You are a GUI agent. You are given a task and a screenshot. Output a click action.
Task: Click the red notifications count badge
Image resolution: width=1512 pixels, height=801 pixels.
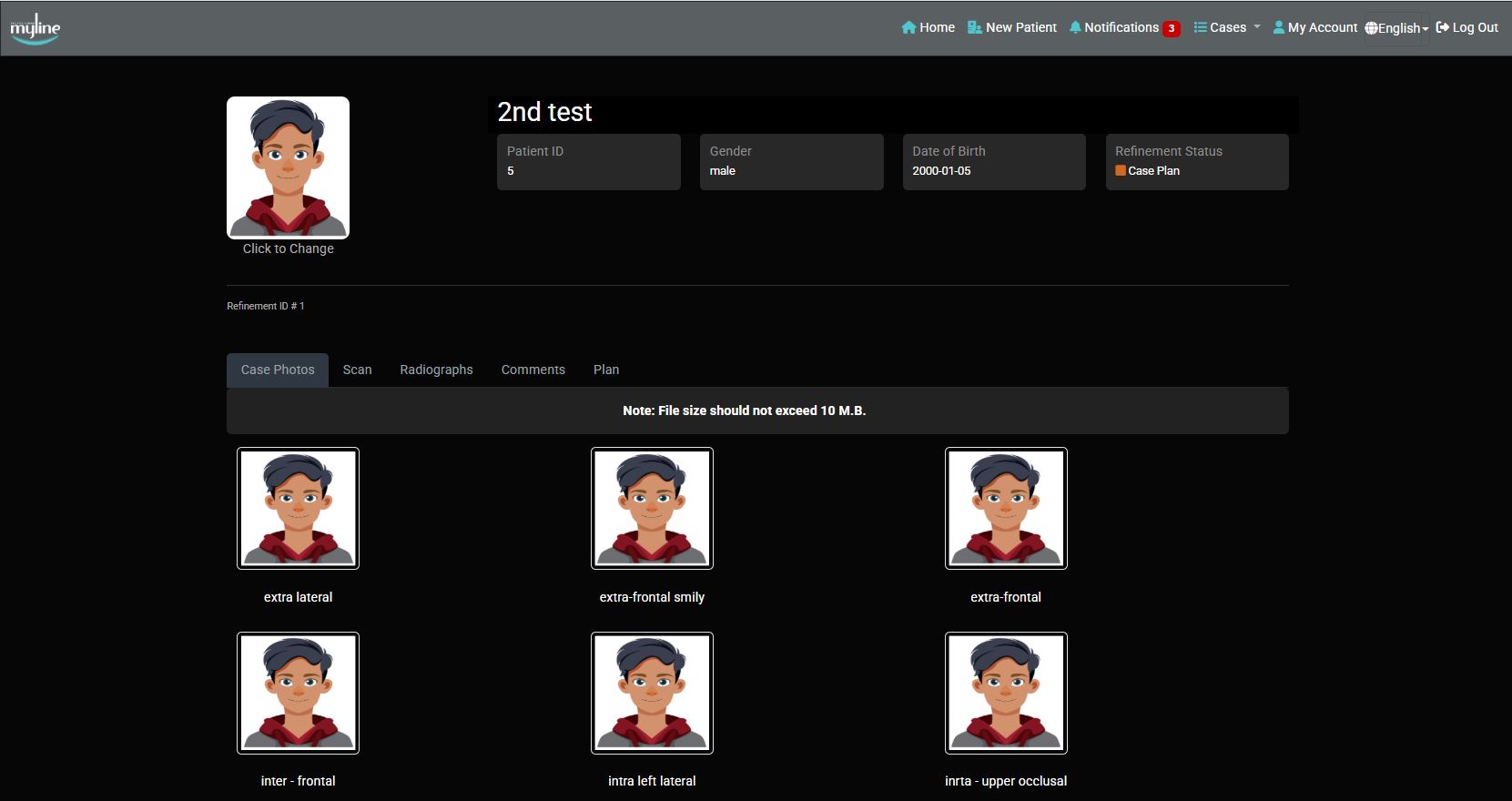click(1172, 28)
